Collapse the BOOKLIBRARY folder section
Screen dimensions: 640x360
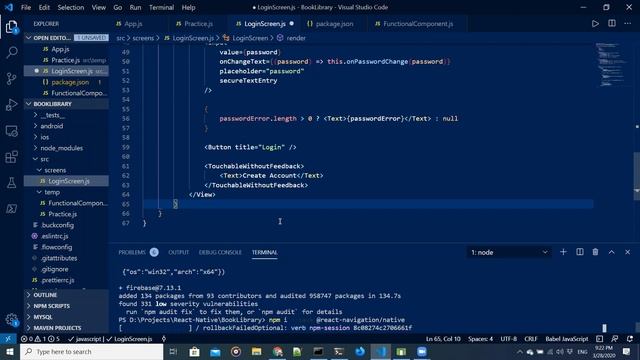(x=28, y=104)
